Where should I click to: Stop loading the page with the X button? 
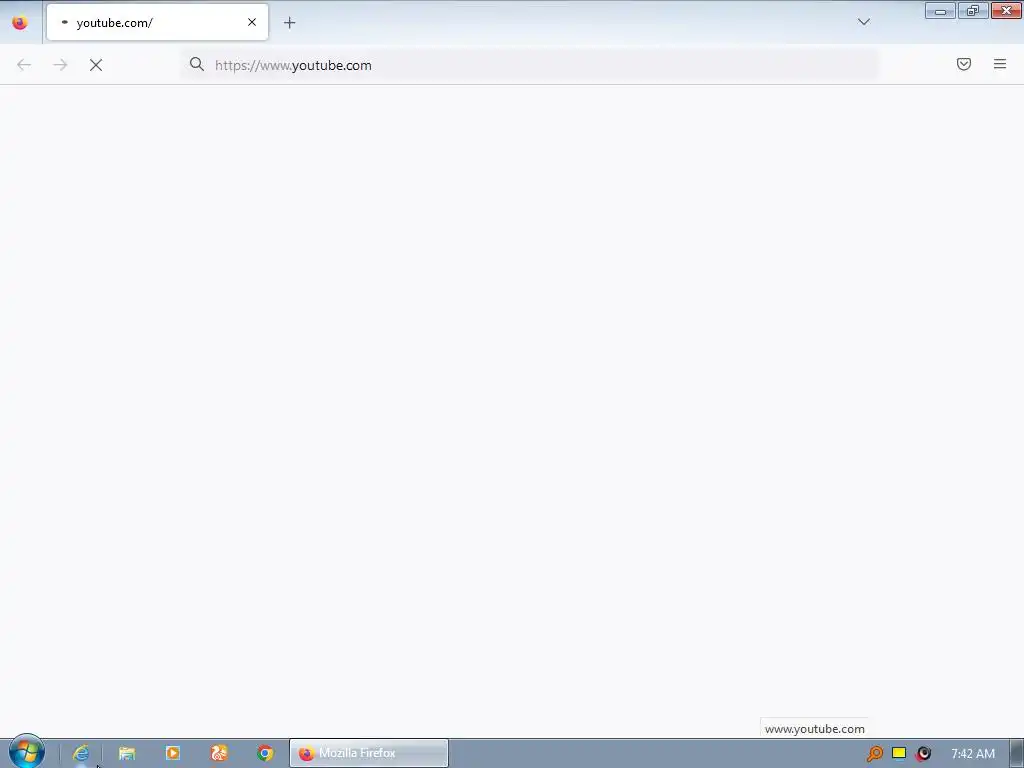[x=96, y=65]
